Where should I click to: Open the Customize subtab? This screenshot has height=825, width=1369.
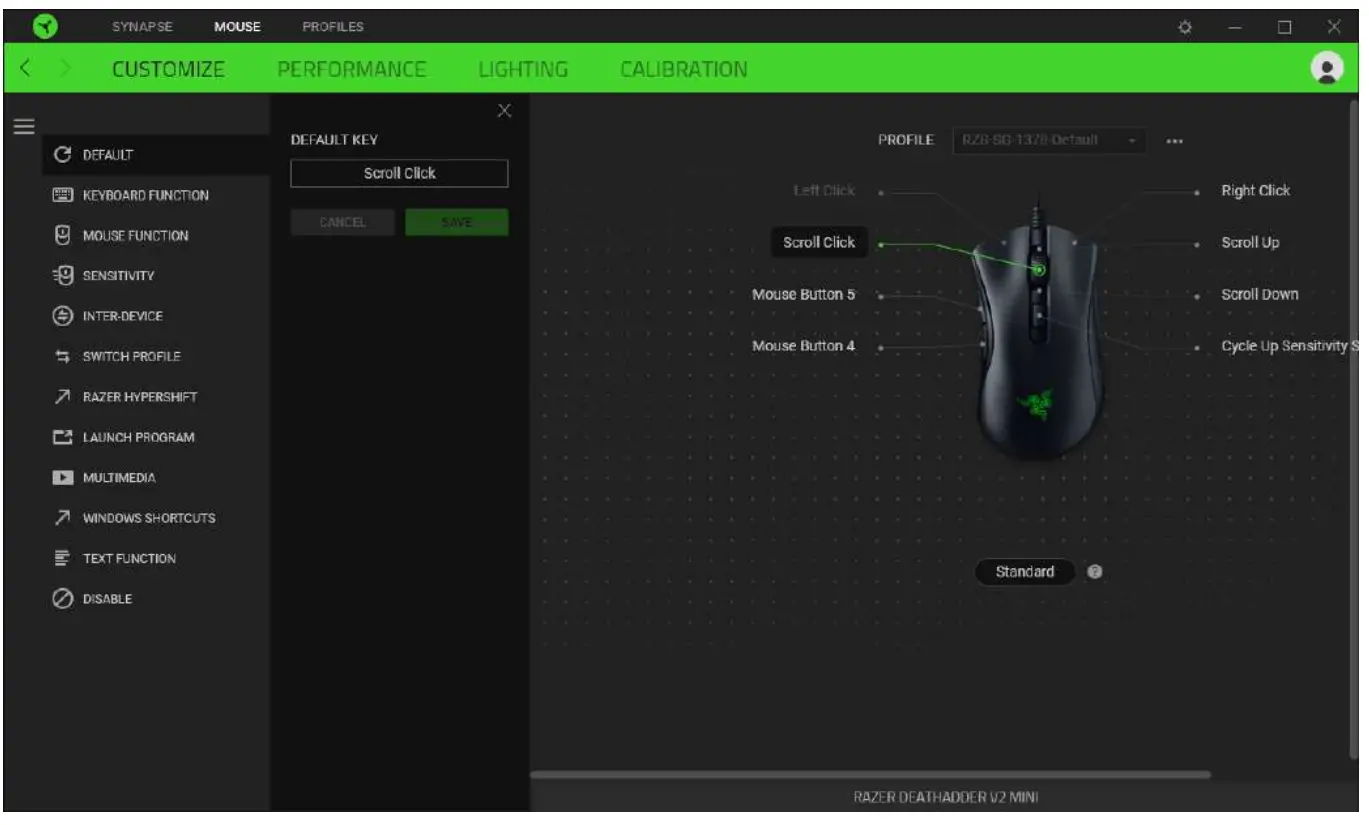(168, 69)
